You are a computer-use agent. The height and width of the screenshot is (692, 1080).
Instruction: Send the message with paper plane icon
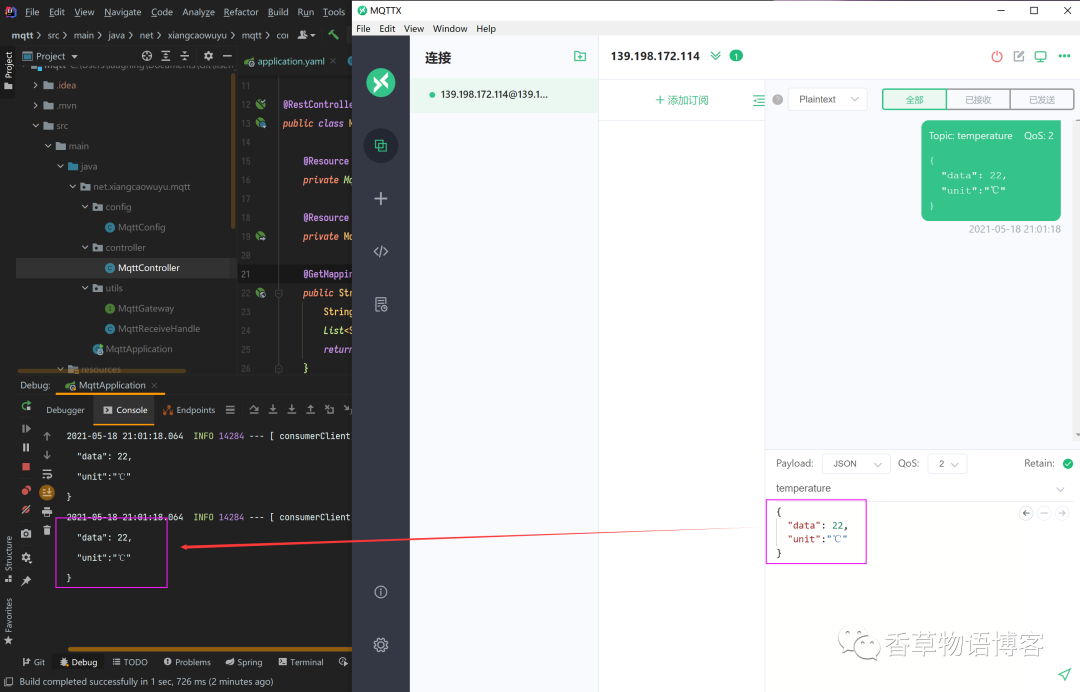click(x=1064, y=674)
